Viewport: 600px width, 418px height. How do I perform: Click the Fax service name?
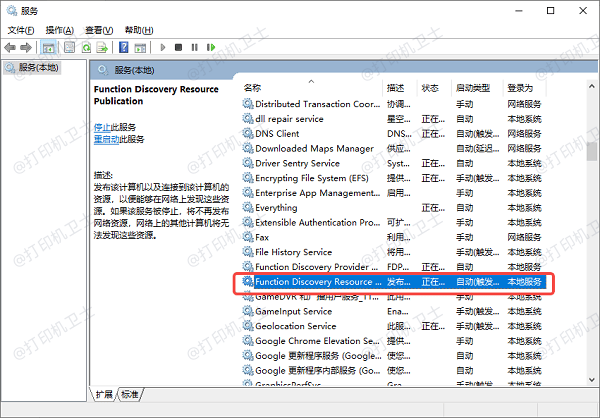[262, 237]
